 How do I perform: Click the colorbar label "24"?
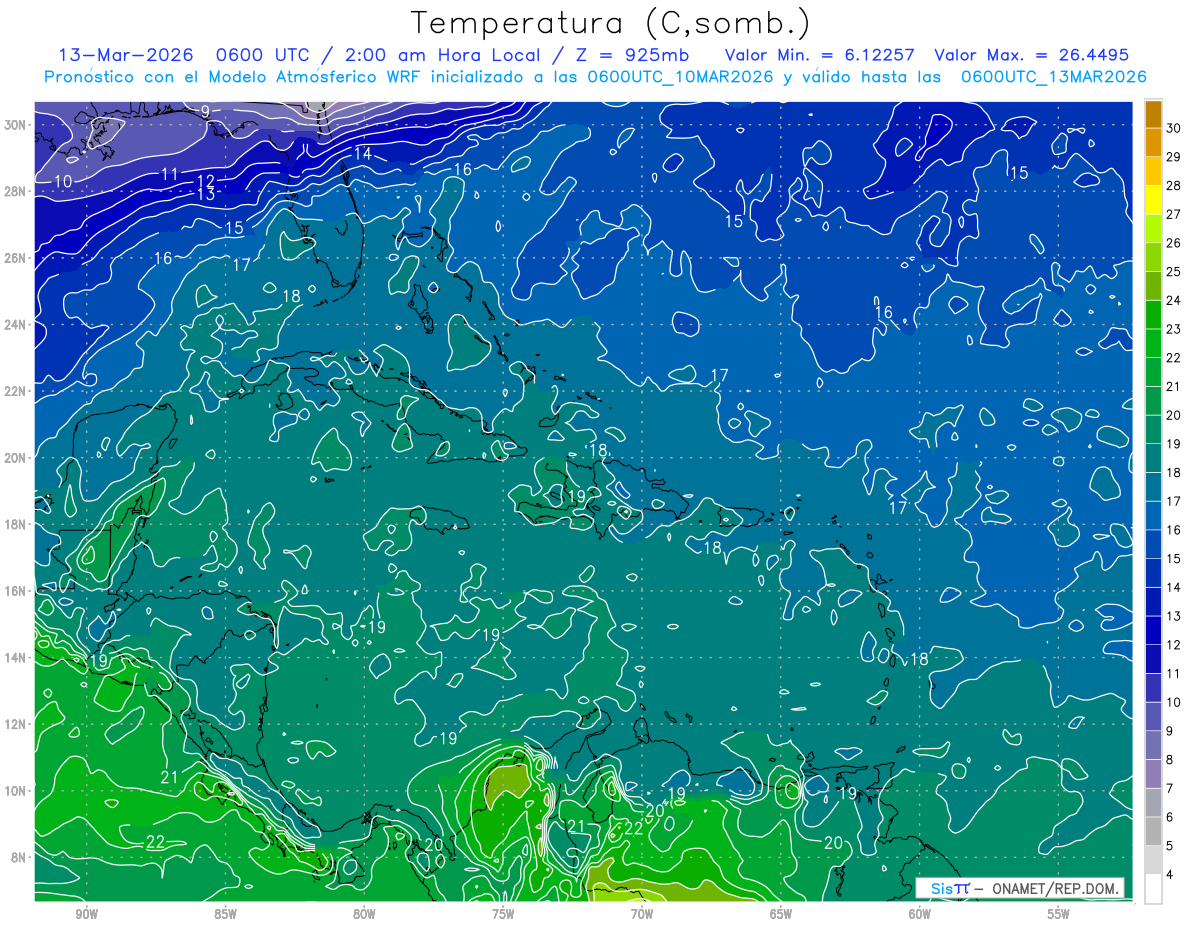pyautogui.click(x=1174, y=301)
